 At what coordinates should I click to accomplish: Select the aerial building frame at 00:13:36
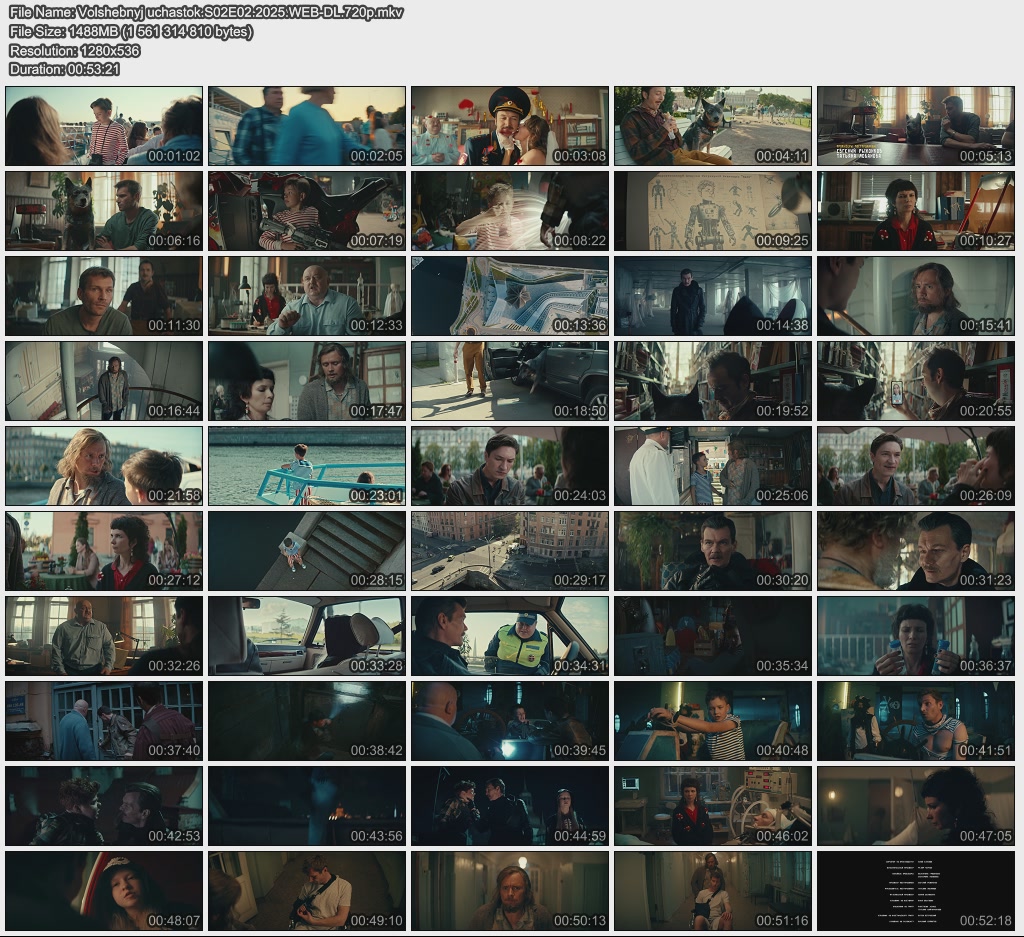click(x=509, y=296)
